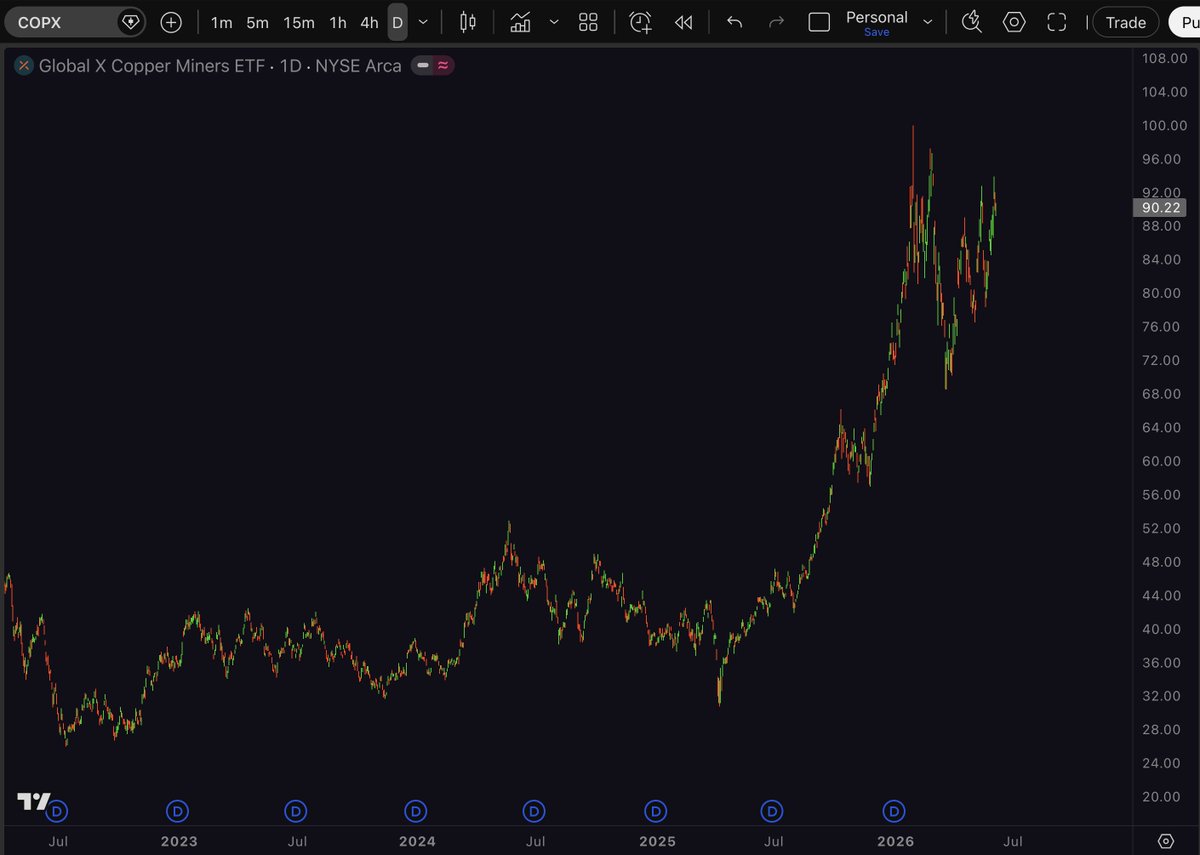Click the dividend D marker below Jul 2025

click(772, 809)
